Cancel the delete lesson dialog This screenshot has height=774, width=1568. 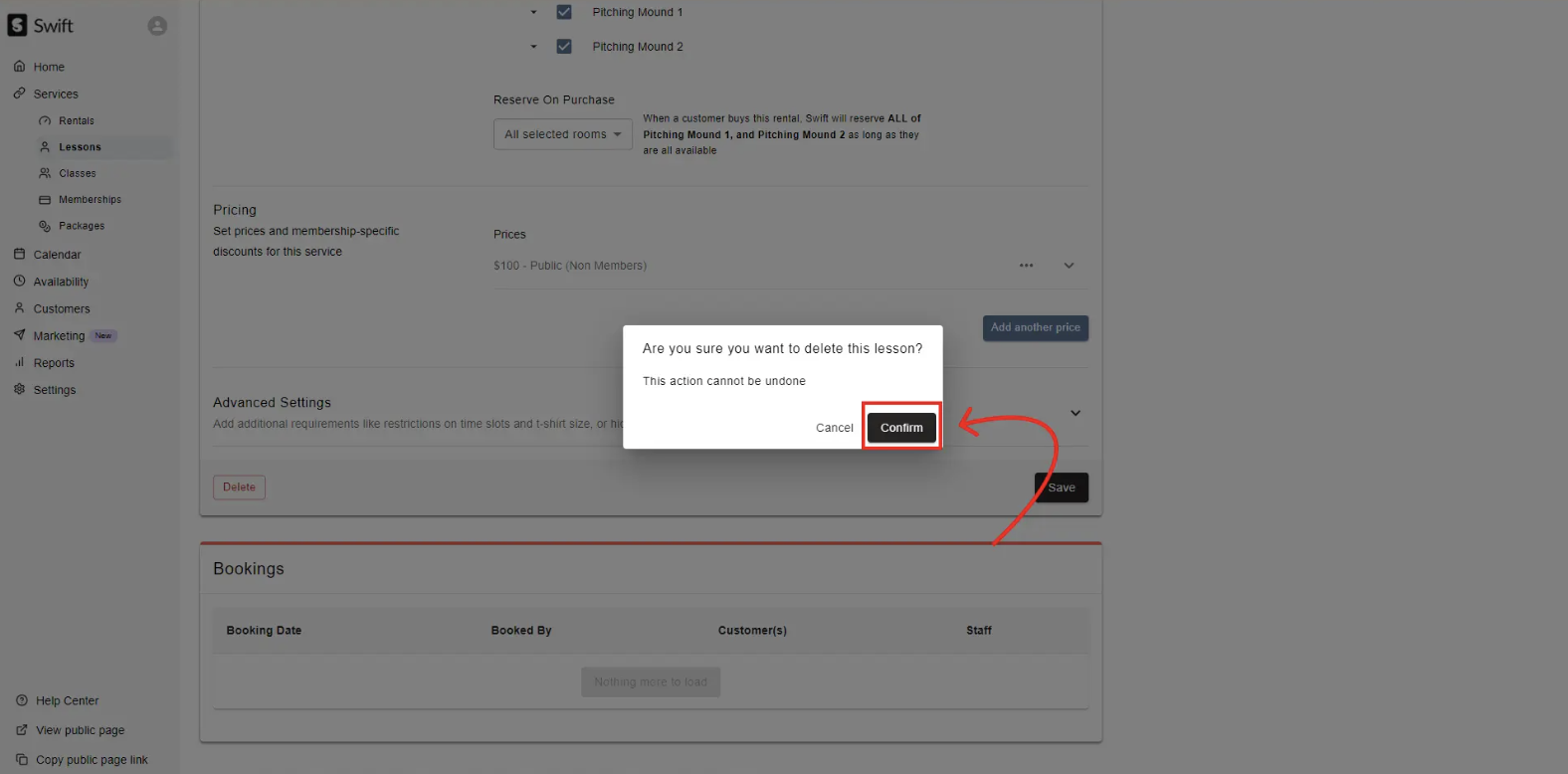coord(834,428)
